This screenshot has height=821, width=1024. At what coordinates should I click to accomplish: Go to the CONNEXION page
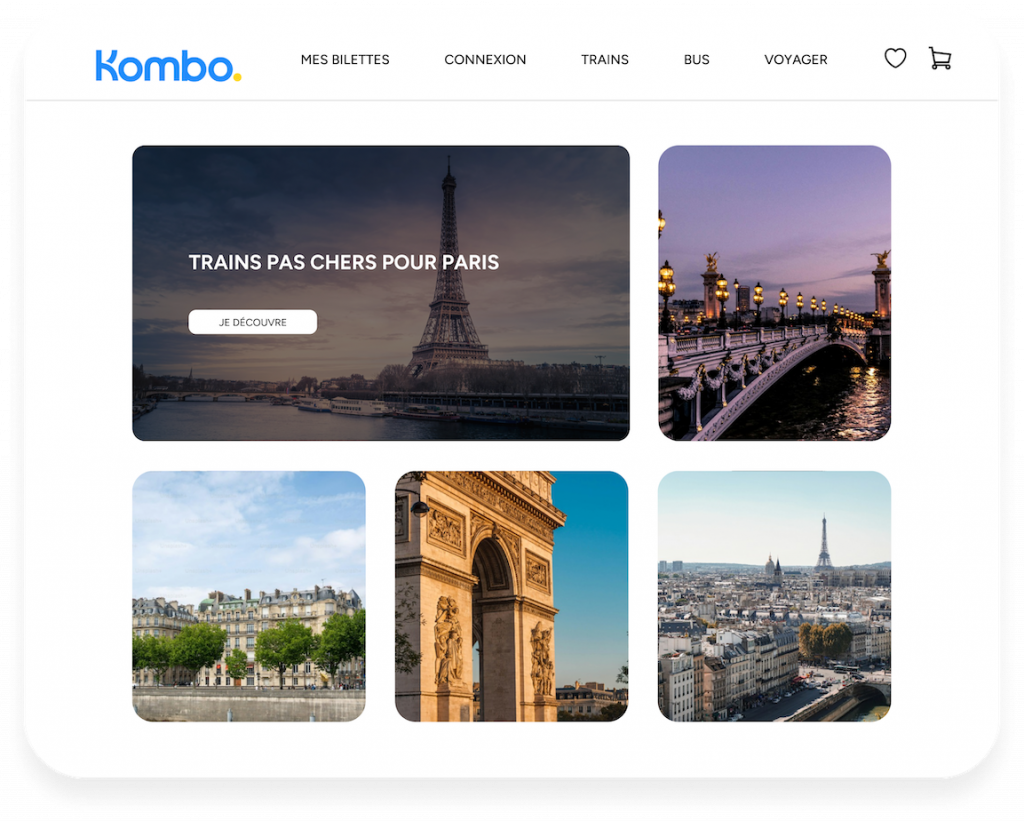pyautogui.click(x=485, y=59)
